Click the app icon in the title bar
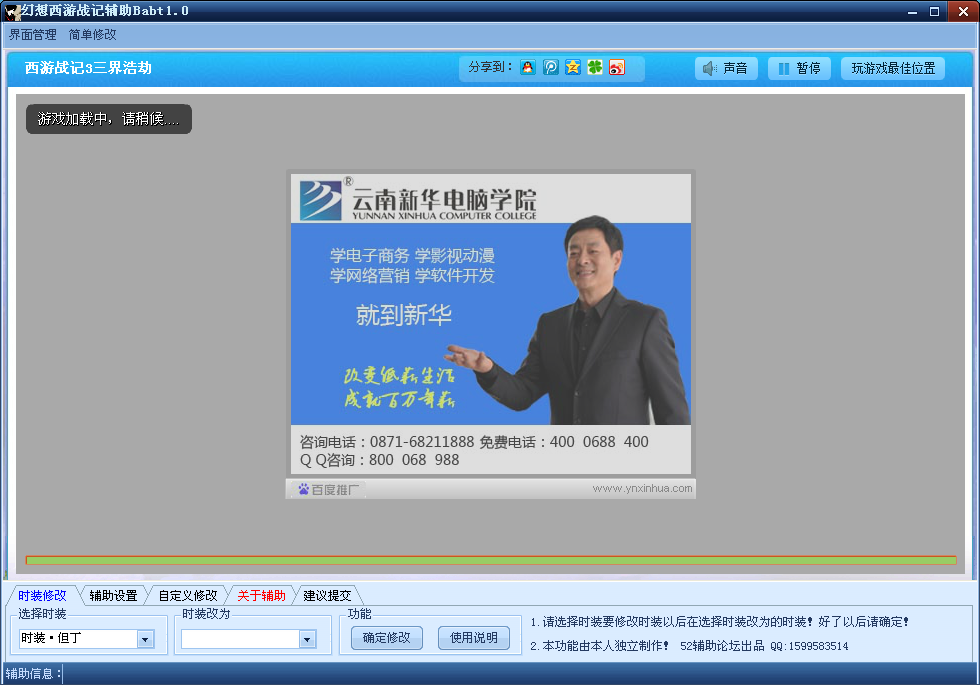 coord(12,11)
